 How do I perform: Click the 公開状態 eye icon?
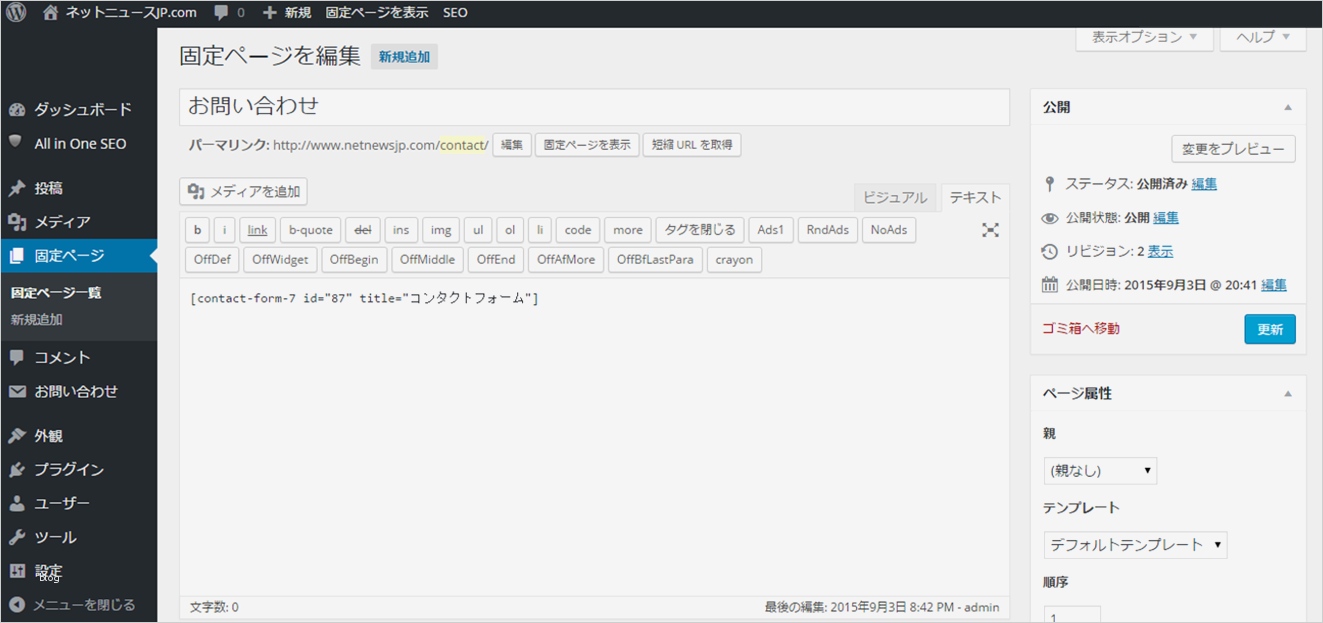pos(1049,218)
